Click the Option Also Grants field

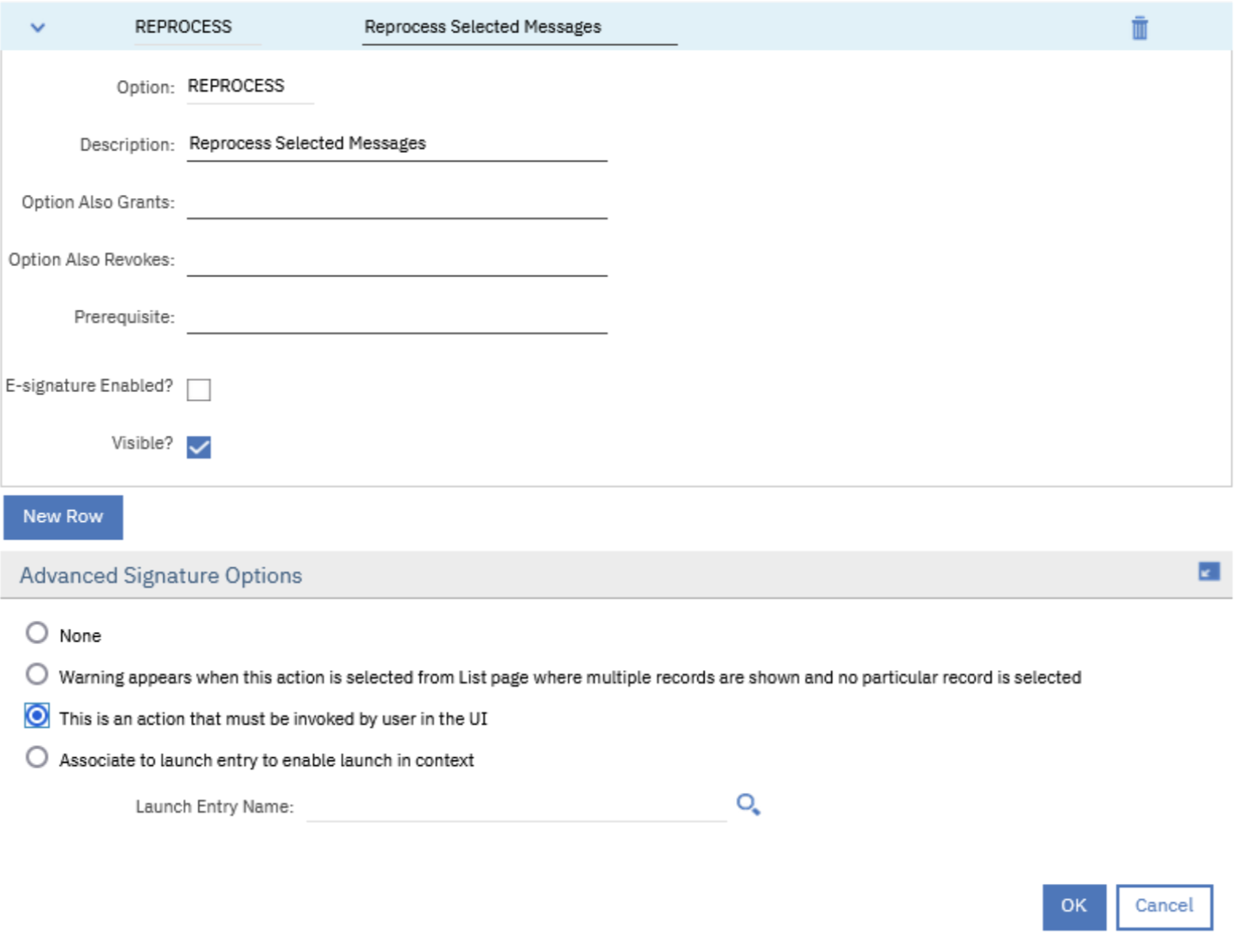tap(396, 203)
